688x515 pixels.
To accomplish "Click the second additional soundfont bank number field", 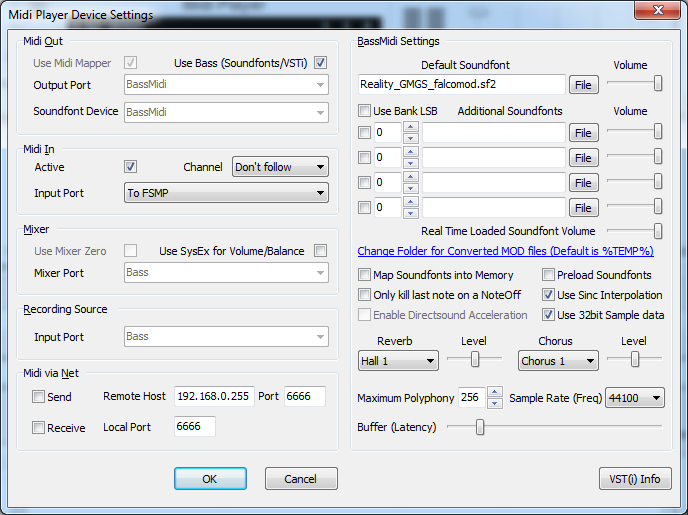I will 388,157.
